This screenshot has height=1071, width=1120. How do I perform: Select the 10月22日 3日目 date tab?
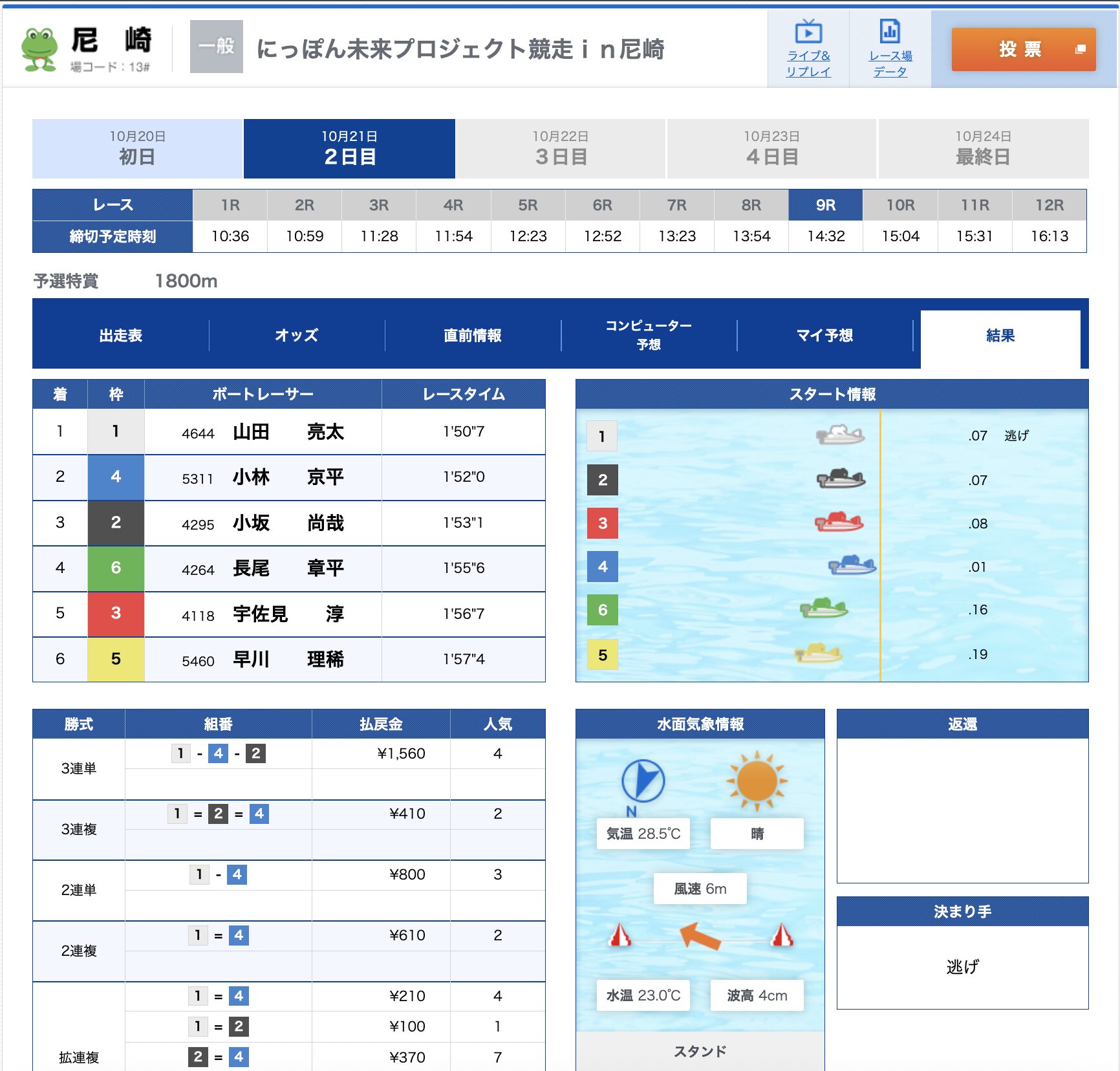561,148
